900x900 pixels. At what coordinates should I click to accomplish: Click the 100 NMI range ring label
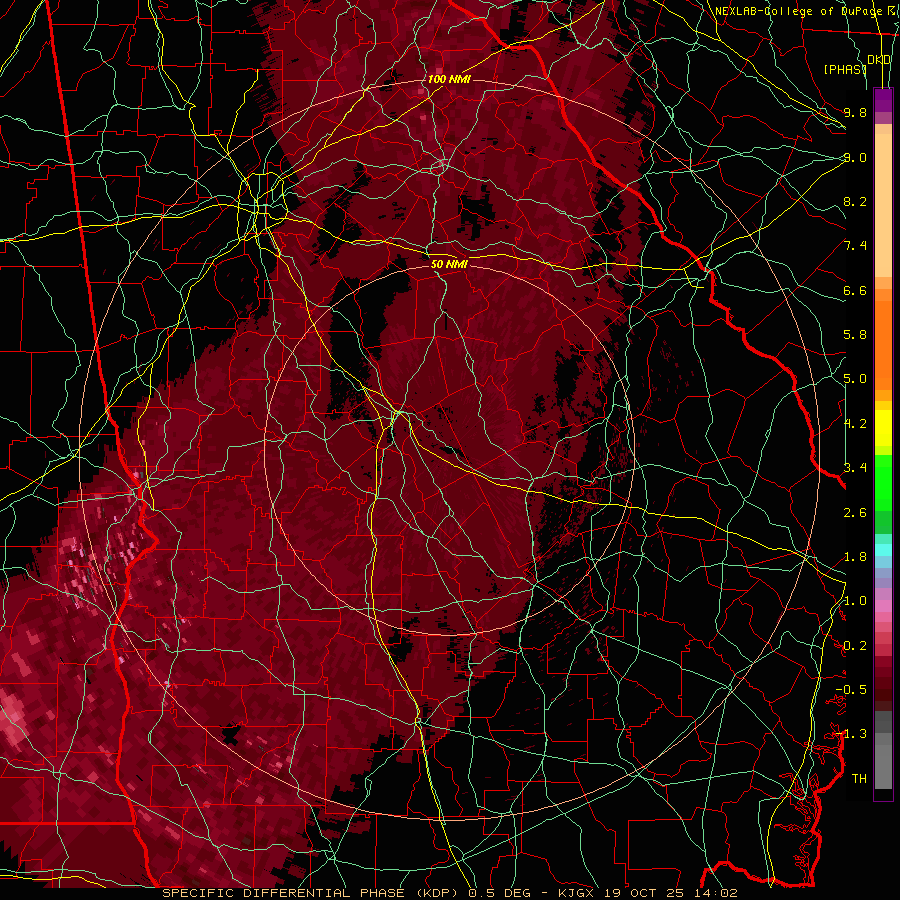click(449, 79)
